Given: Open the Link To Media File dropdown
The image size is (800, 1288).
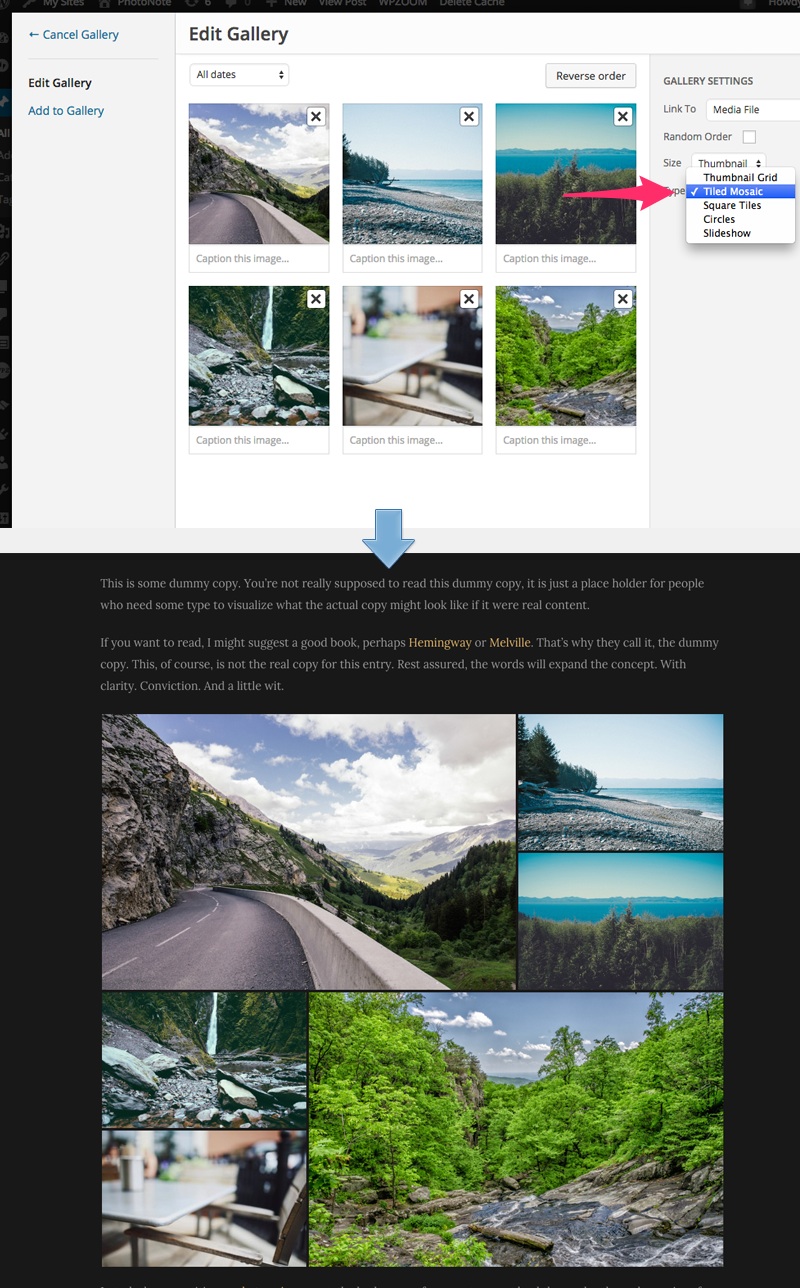Looking at the screenshot, I should tap(753, 110).
